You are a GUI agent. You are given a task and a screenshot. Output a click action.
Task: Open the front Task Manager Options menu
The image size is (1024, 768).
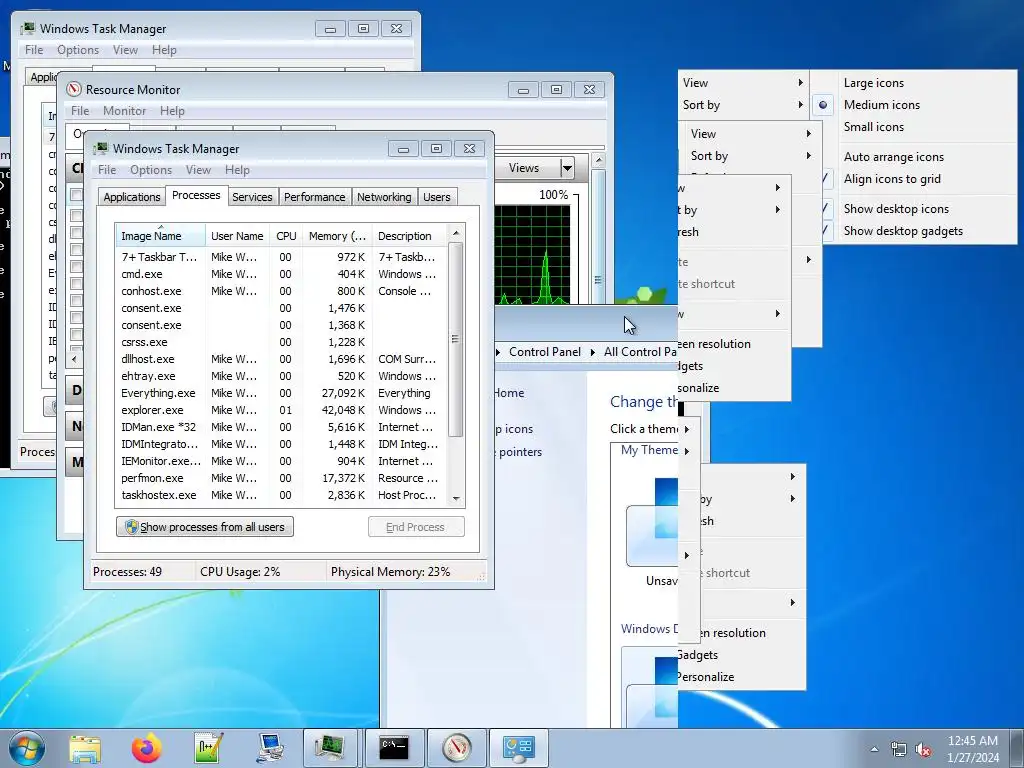point(151,170)
